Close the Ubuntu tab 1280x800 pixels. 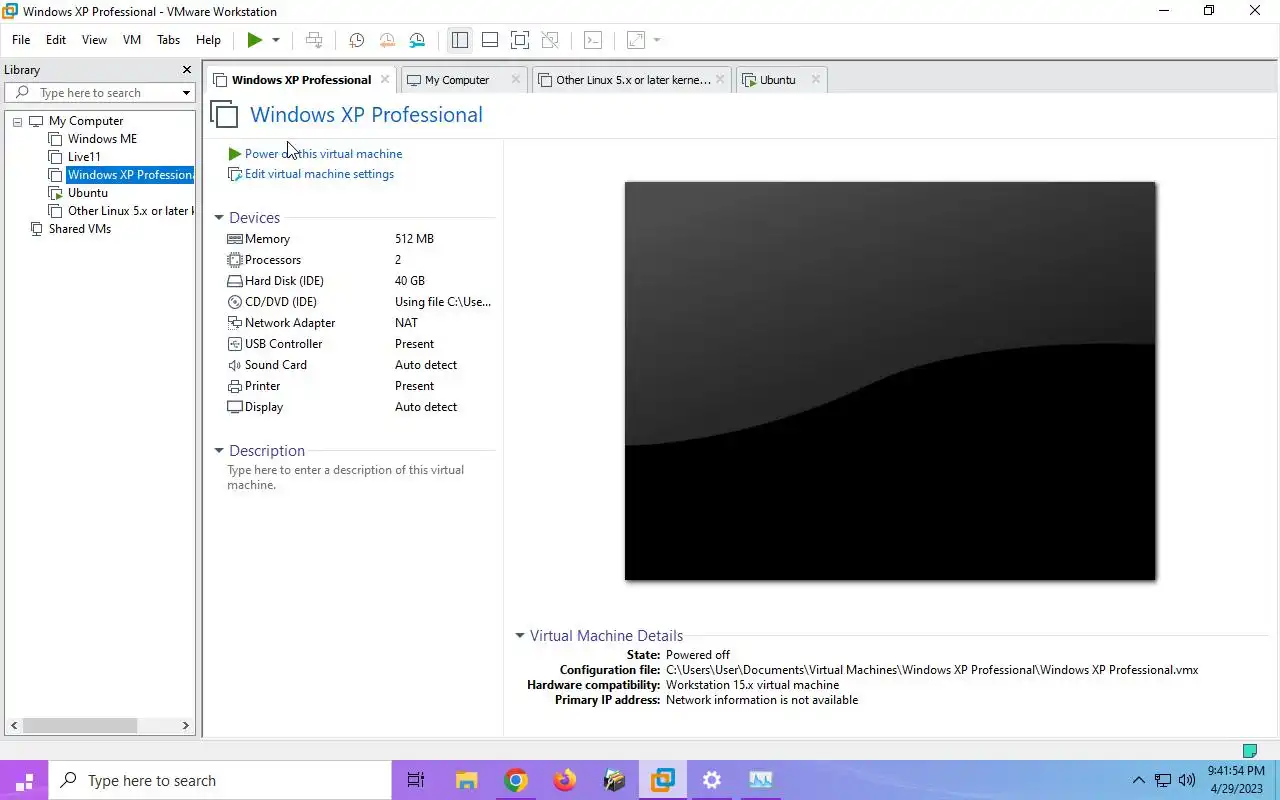[x=816, y=79]
